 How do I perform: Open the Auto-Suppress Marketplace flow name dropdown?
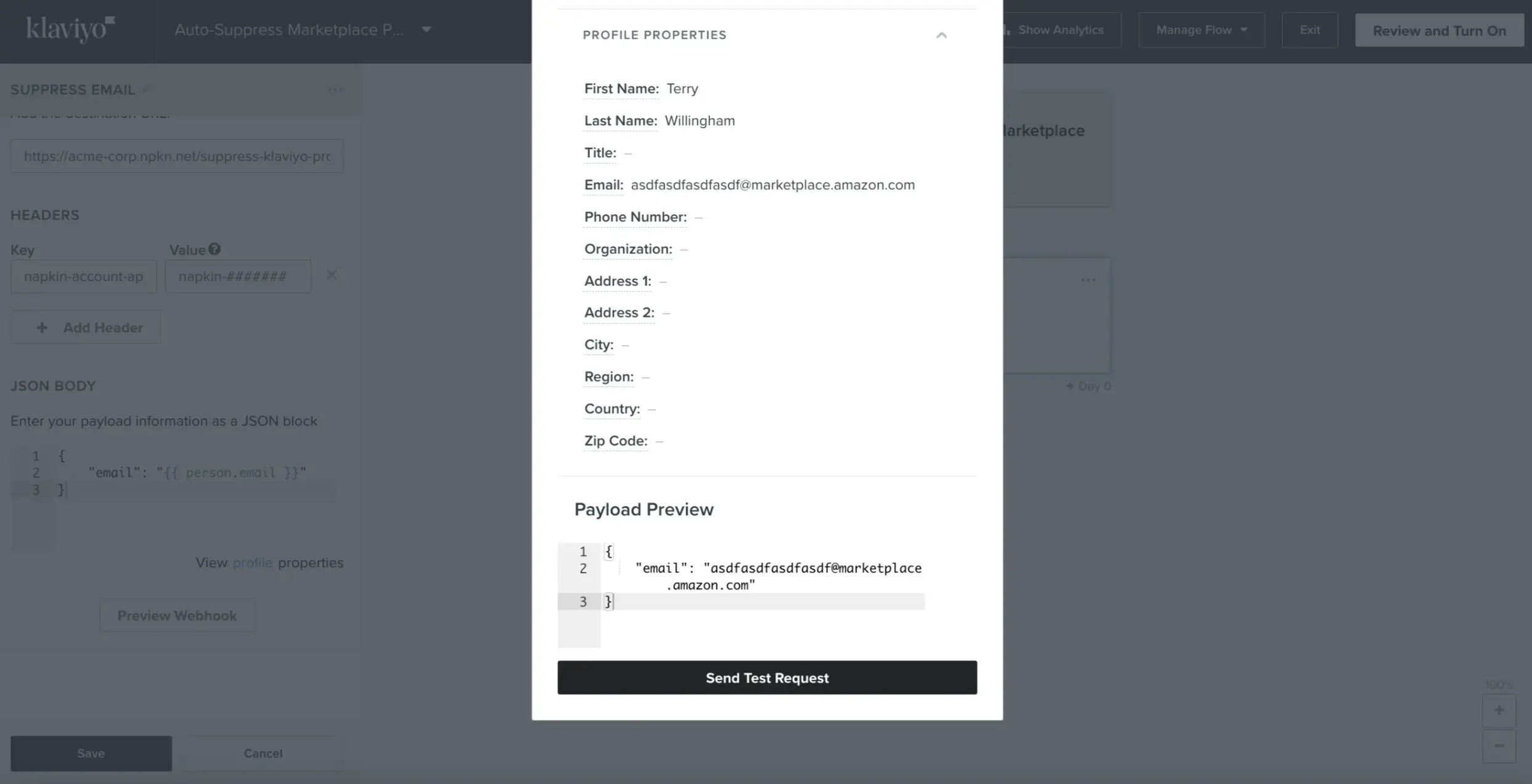(427, 29)
